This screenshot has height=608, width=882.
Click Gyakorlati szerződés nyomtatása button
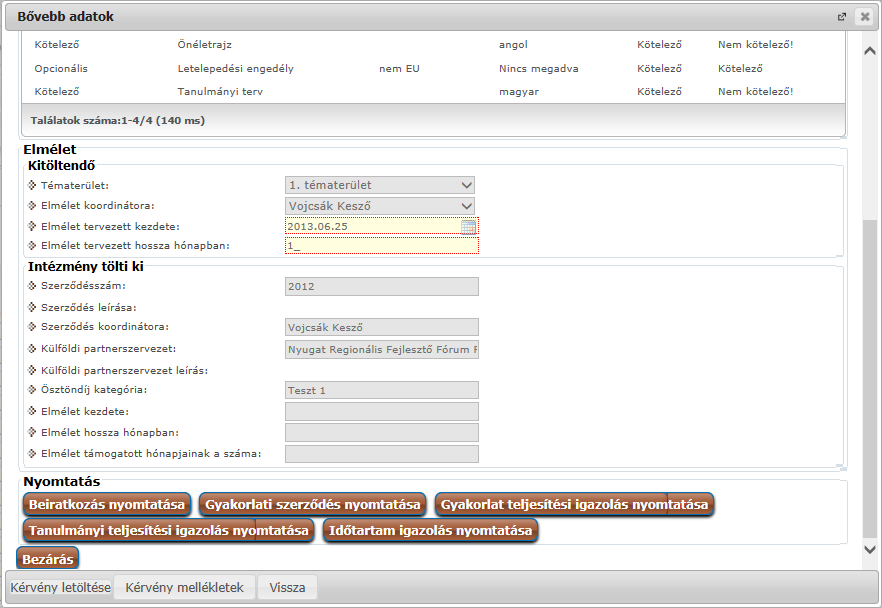click(x=313, y=505)
